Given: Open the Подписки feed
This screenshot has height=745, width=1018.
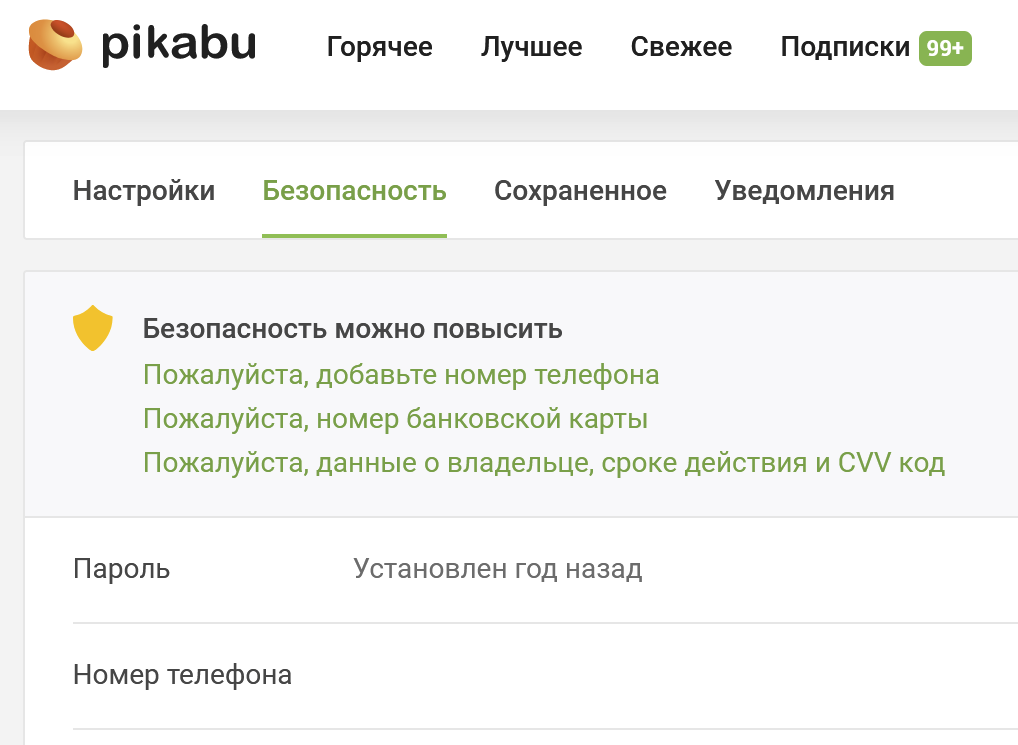Looking at the screenshot, I should tap(845, 47).
